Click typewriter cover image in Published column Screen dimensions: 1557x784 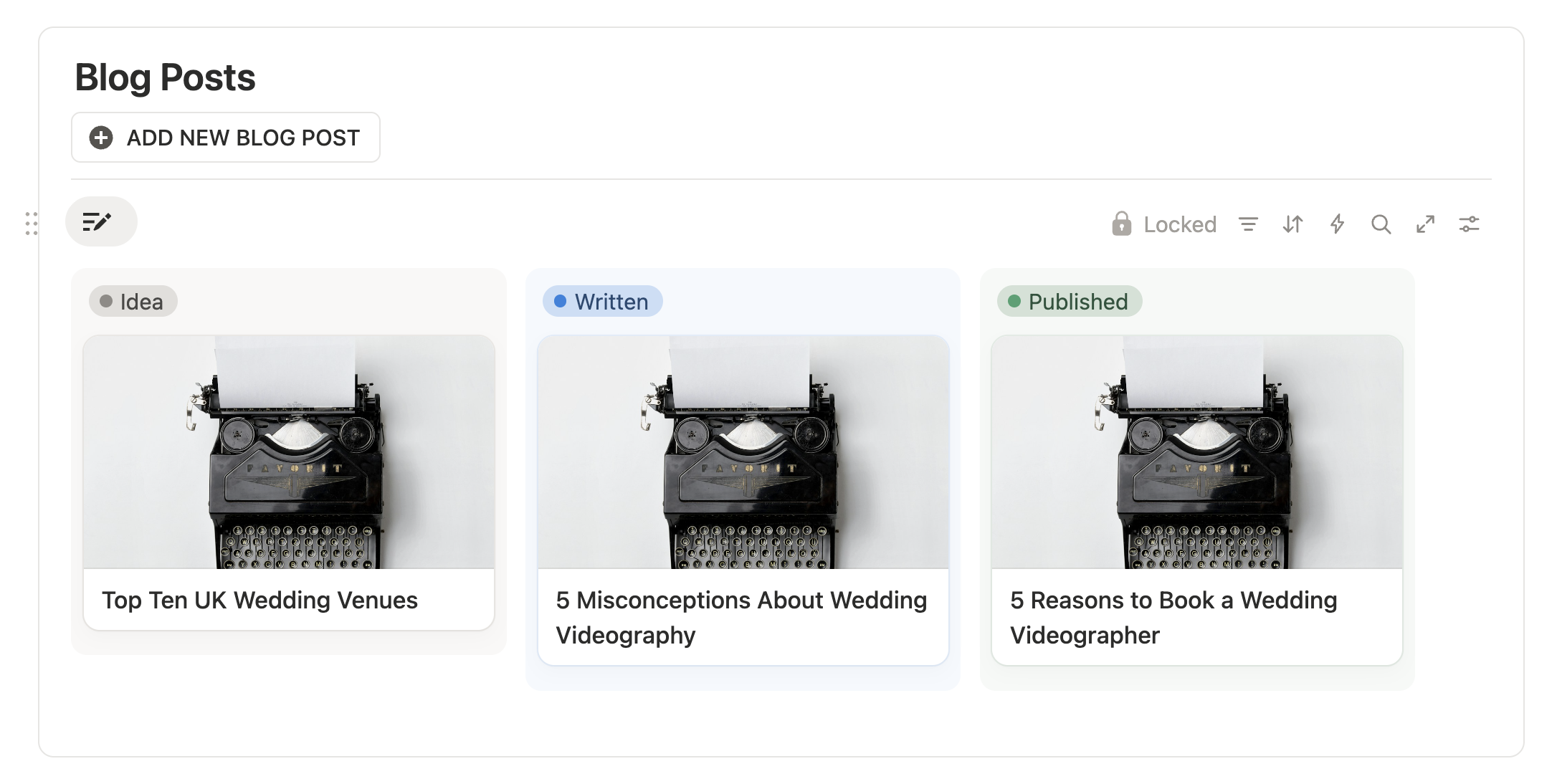click(1196, 452)
